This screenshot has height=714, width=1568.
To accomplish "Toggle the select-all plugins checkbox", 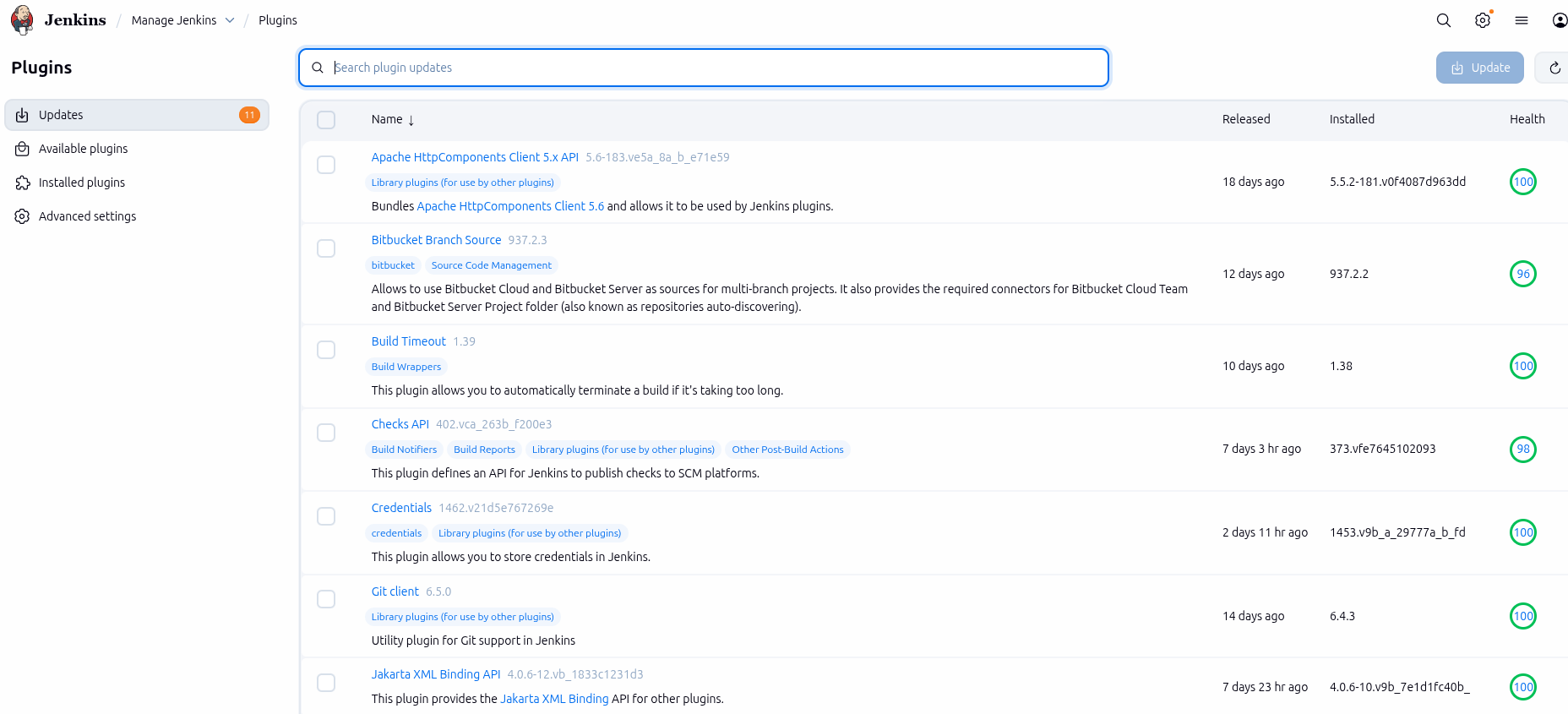I will [326, 120].
